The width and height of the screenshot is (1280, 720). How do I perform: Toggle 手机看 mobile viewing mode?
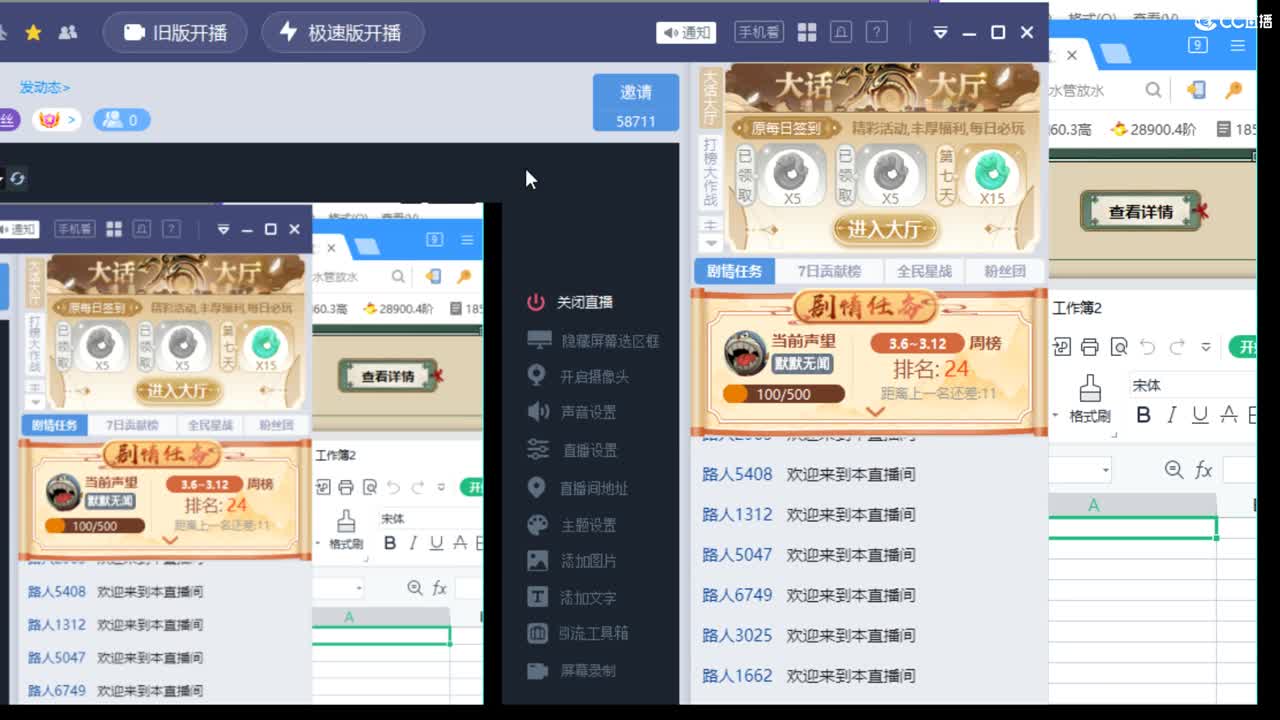[759, 31]
